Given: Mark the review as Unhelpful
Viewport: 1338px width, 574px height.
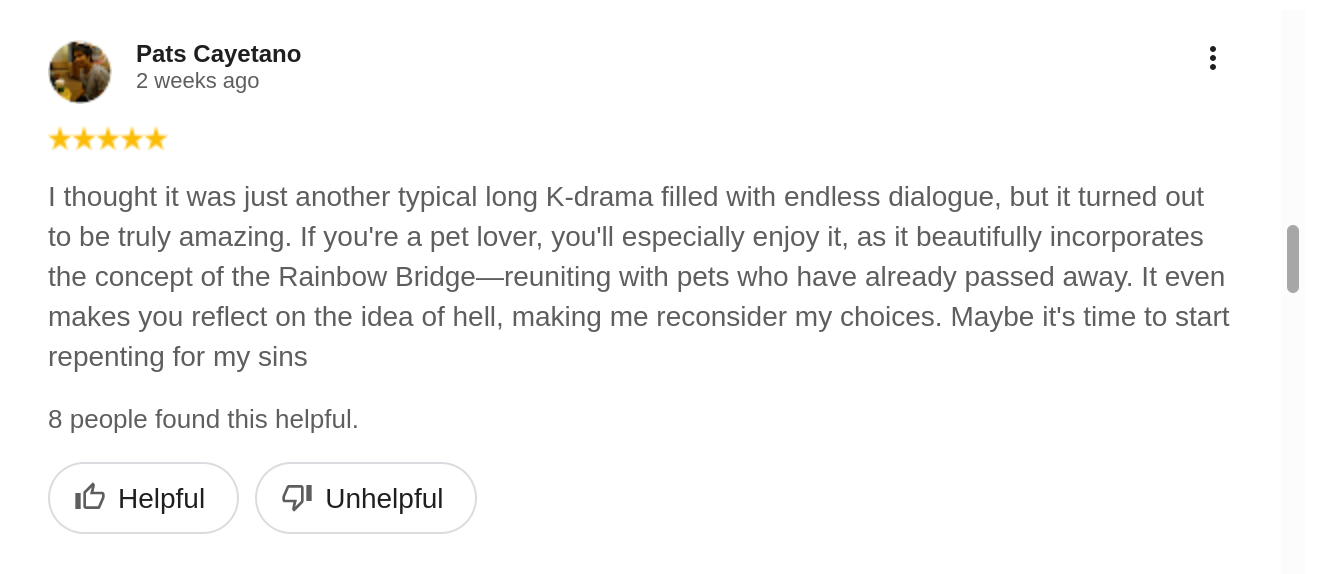Looking at the screenshot, I should pyautogui.click(x=365, y=498).
